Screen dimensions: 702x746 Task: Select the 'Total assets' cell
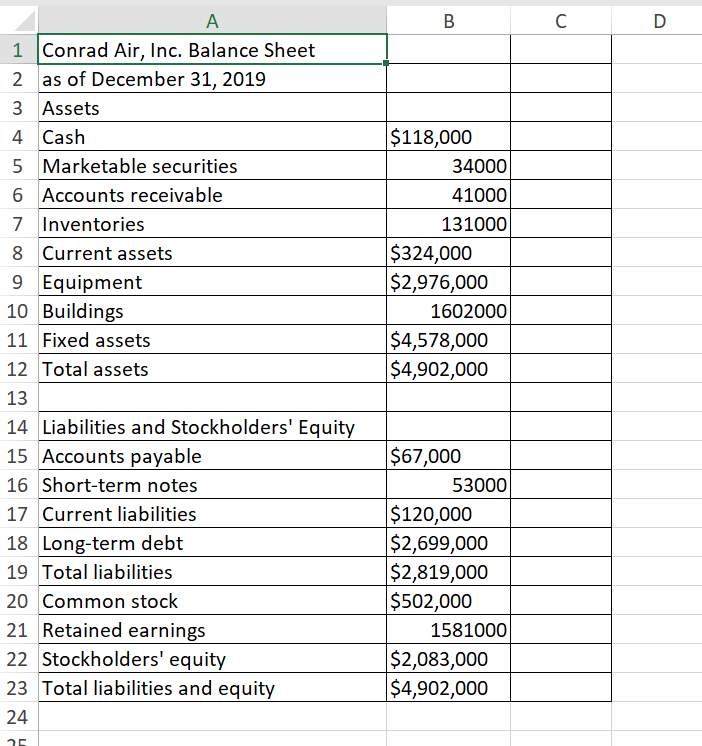click(x=212, y=368)
